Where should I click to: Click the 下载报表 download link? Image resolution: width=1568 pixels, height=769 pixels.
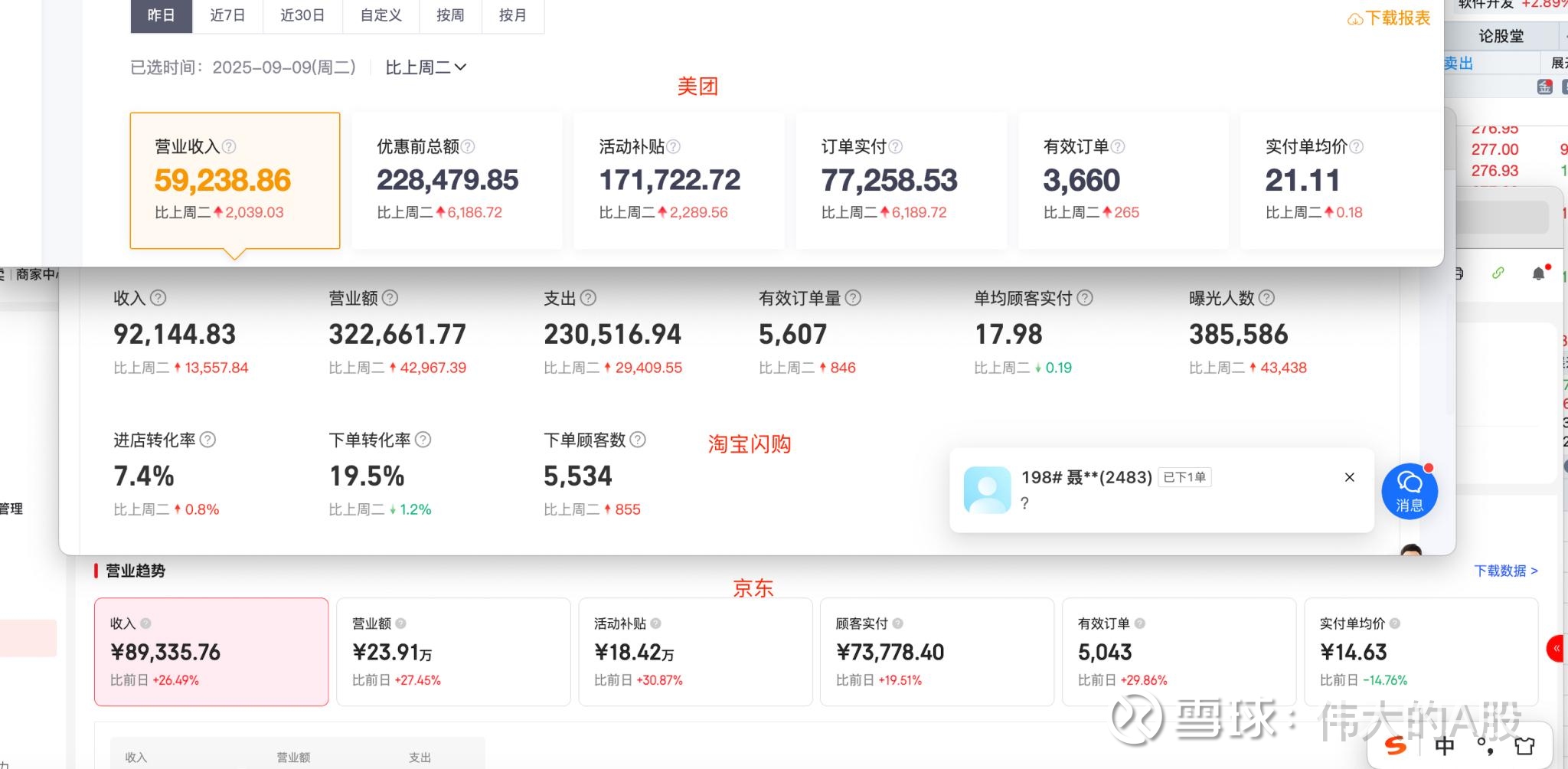[x=1390, y=18]
